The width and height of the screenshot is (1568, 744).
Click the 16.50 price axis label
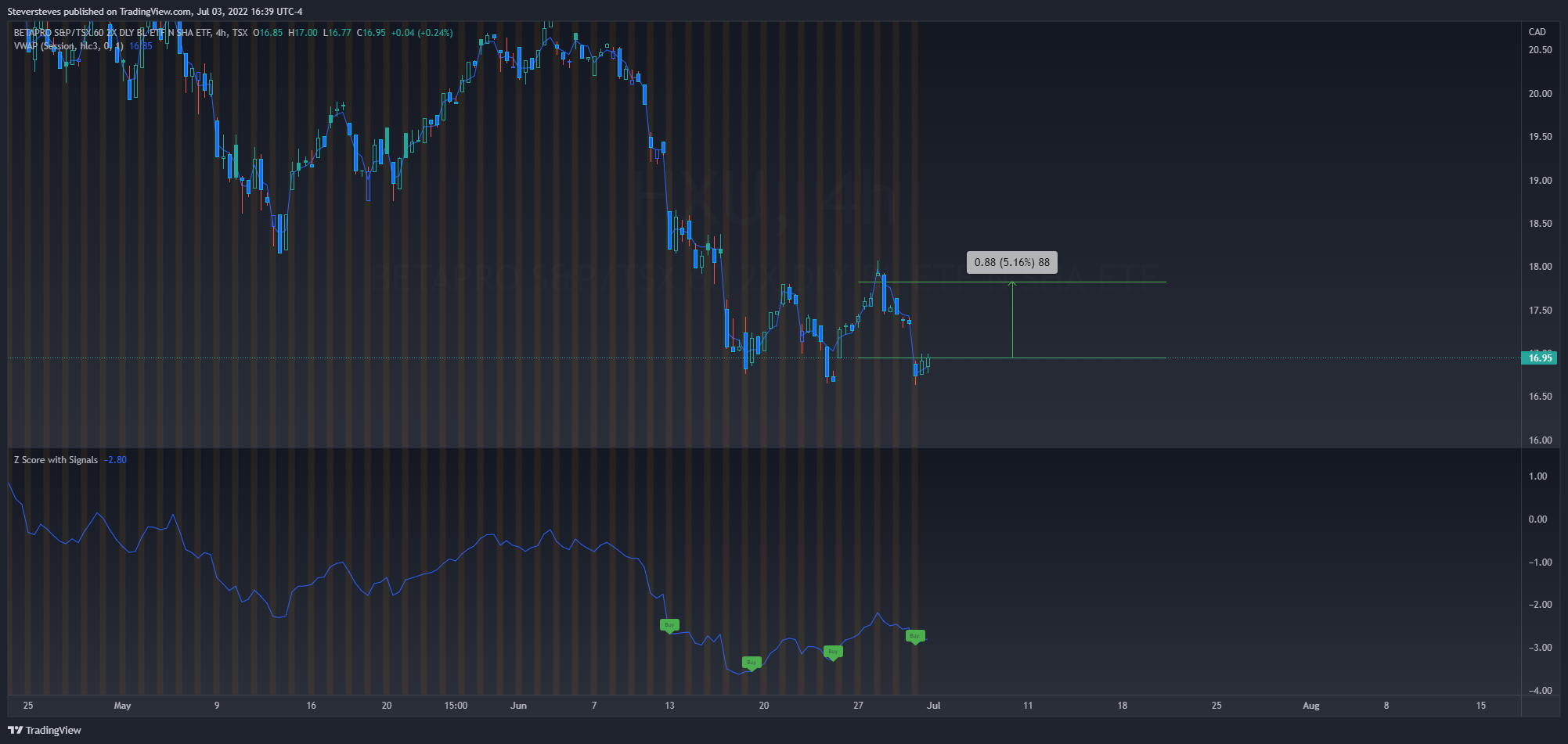[x=1540, y=397]
